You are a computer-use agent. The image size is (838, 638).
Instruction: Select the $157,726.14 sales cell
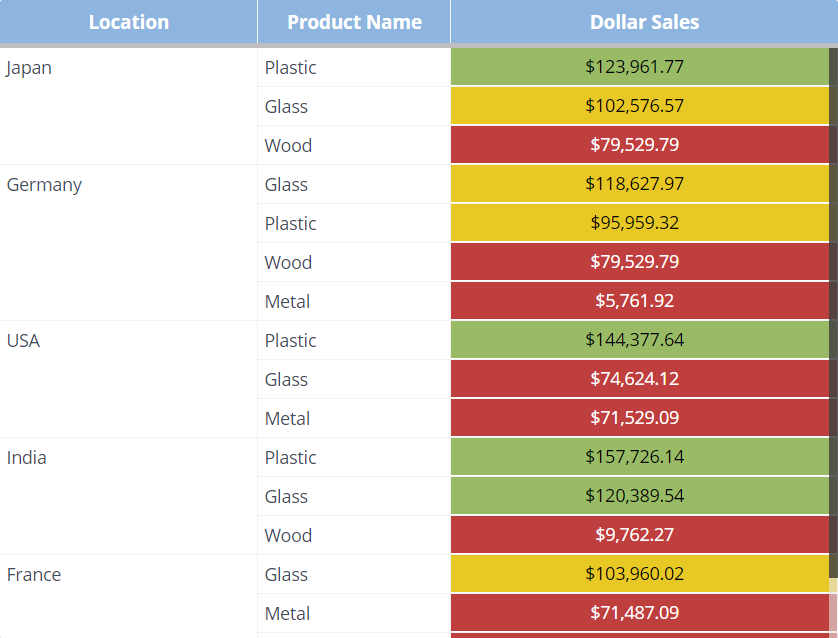[x=640, y=457]
